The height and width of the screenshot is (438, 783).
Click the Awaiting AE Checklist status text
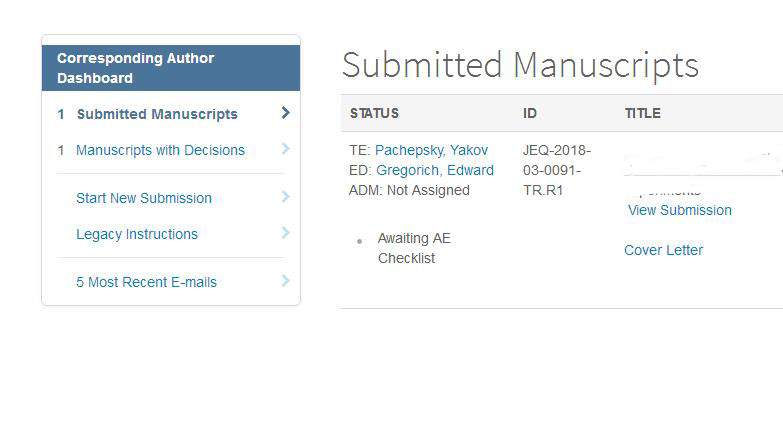click(x=406, y=248)
